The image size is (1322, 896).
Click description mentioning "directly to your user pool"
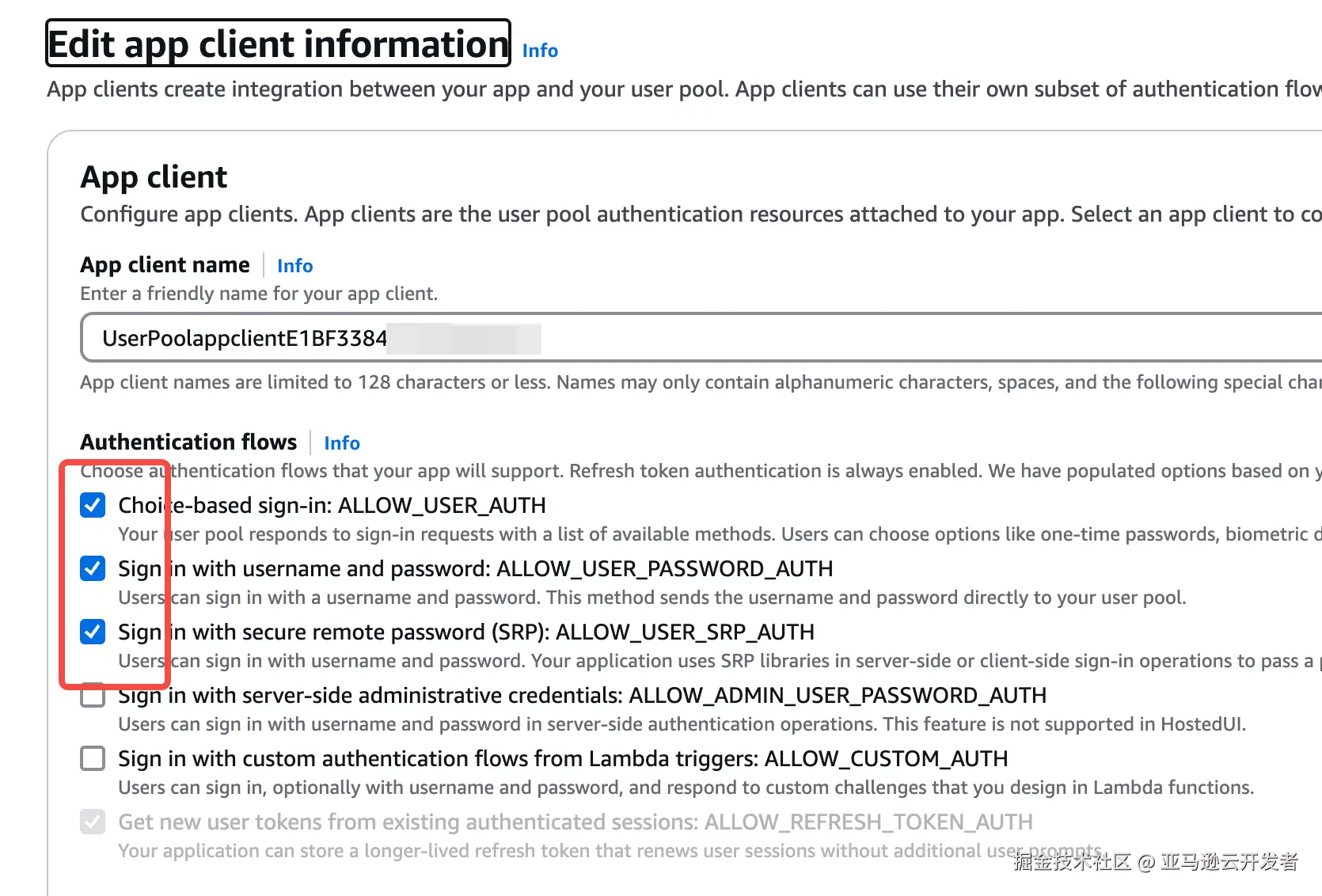click(652, 598)
